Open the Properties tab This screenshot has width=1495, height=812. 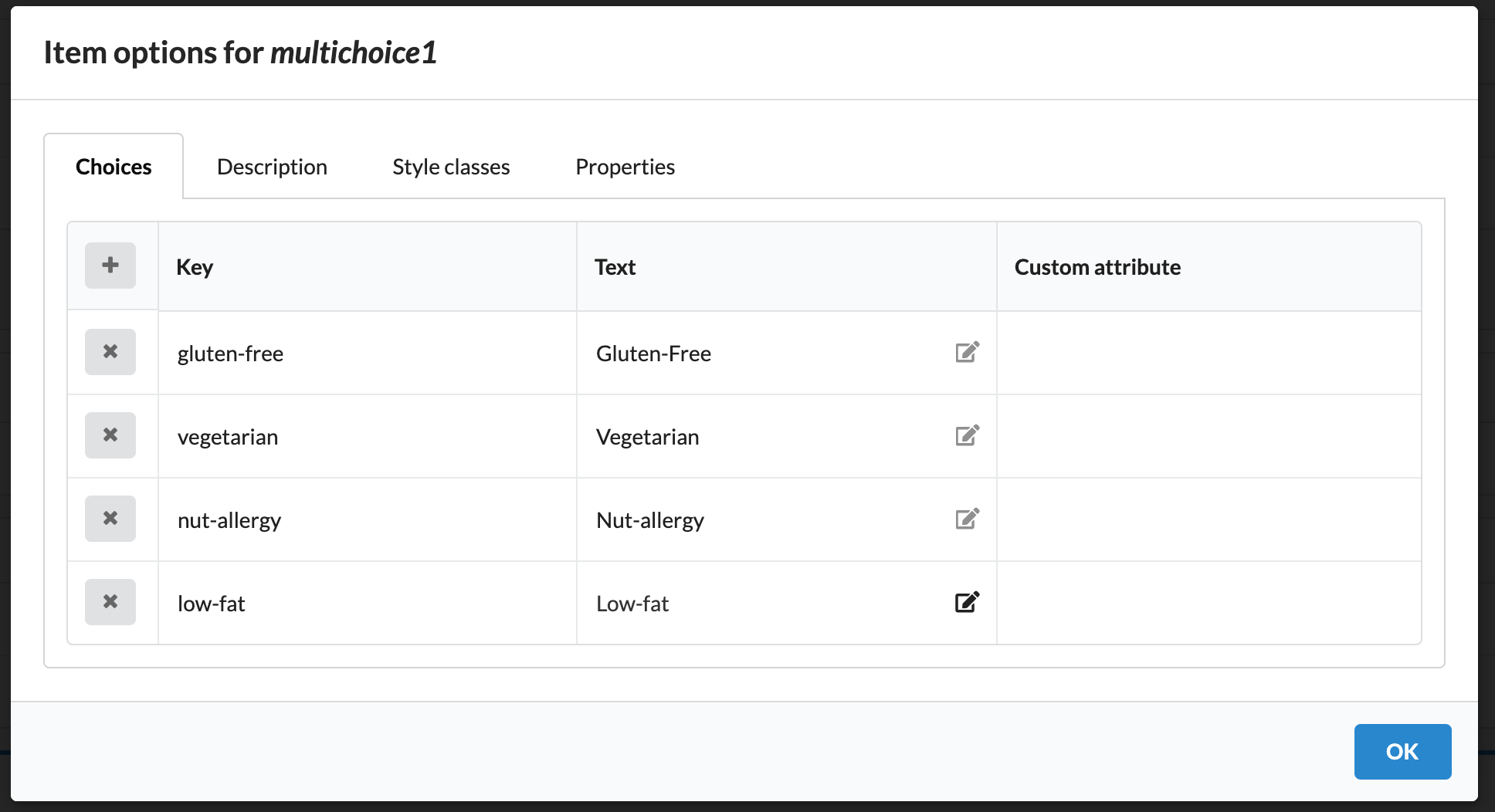pos(625,167)
